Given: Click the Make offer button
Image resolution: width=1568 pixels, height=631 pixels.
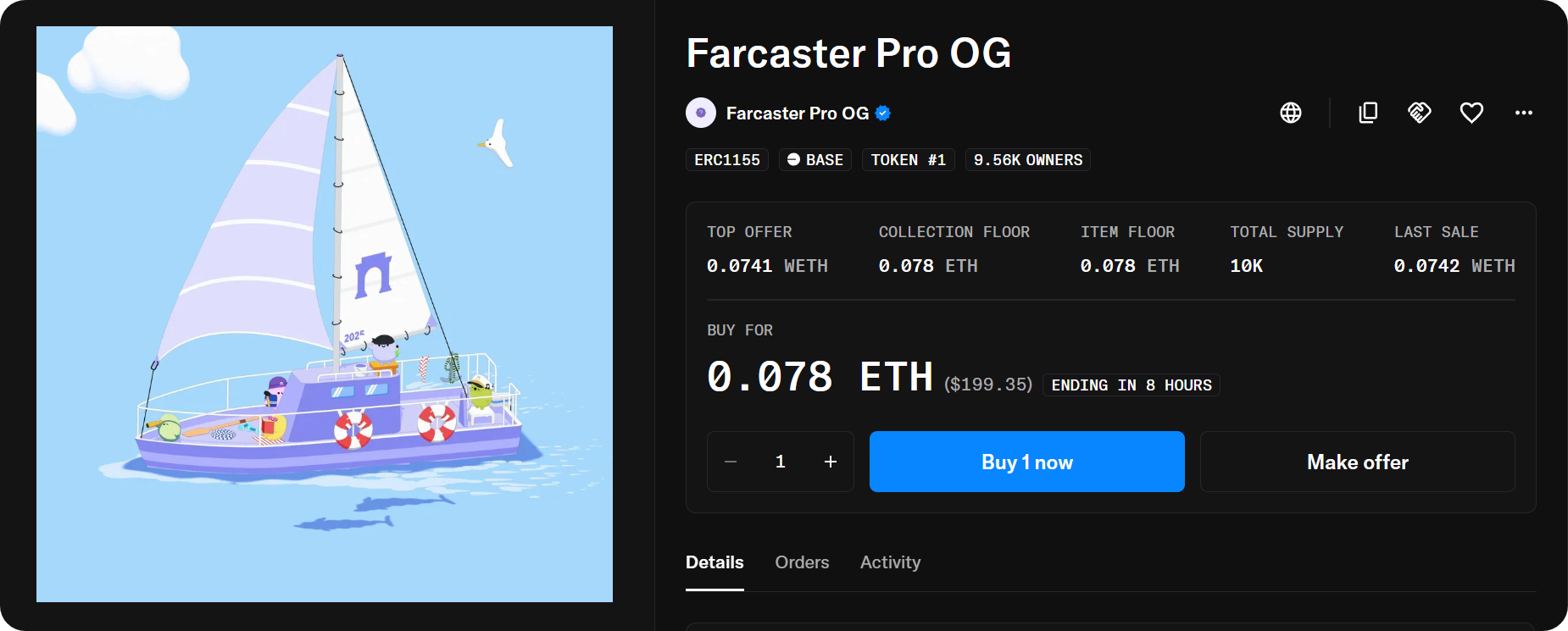Looking at the screenshot, I should (1357, 462).
